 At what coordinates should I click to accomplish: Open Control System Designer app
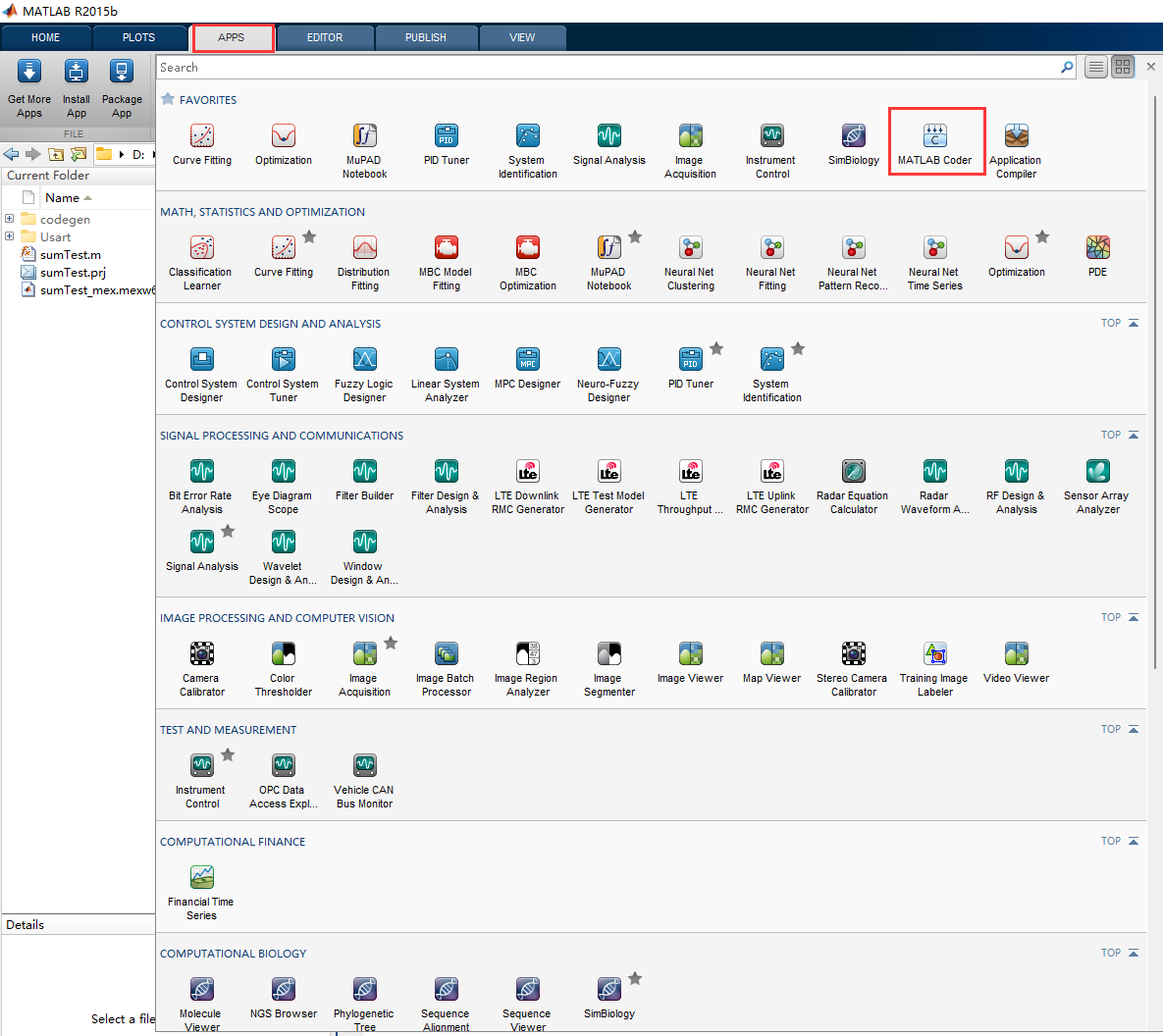[201, 375]
